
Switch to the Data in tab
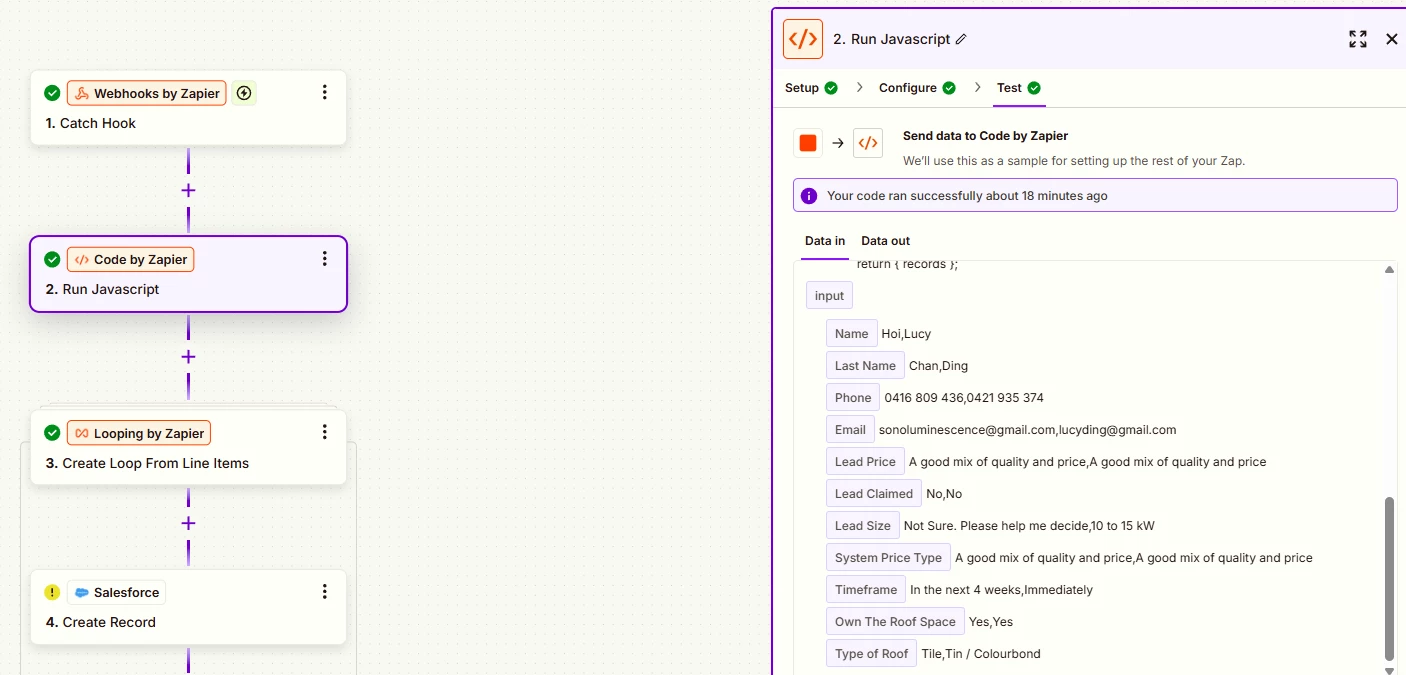point(825,241)
